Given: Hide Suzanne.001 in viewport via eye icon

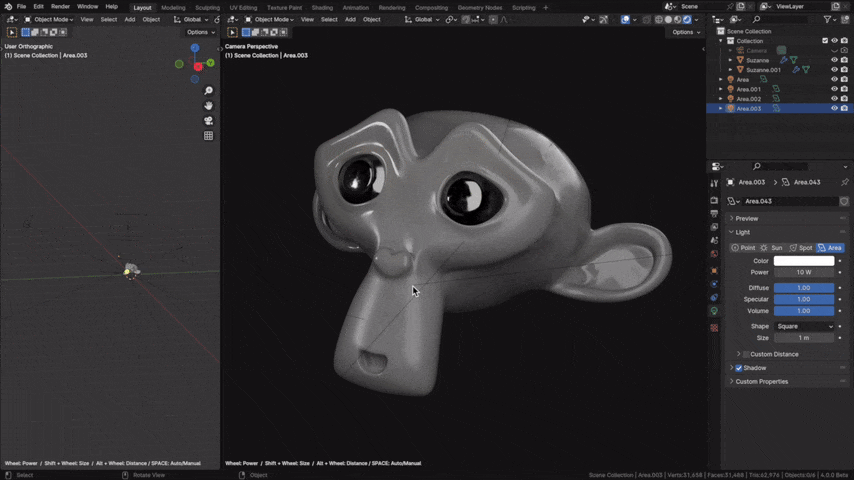Looking at the screenshot, I should click(x=834, y=70).
